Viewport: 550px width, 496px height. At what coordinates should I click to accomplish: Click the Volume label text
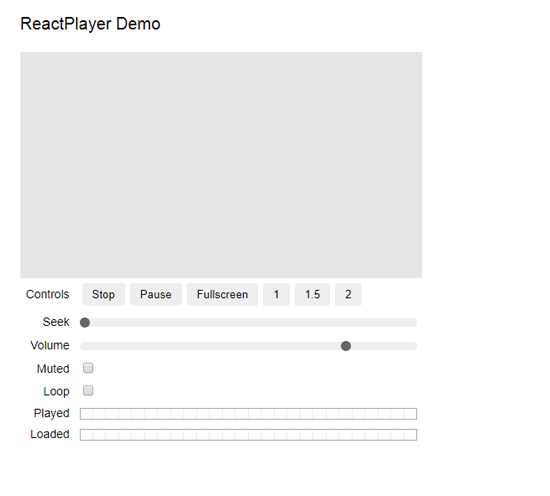50,345
